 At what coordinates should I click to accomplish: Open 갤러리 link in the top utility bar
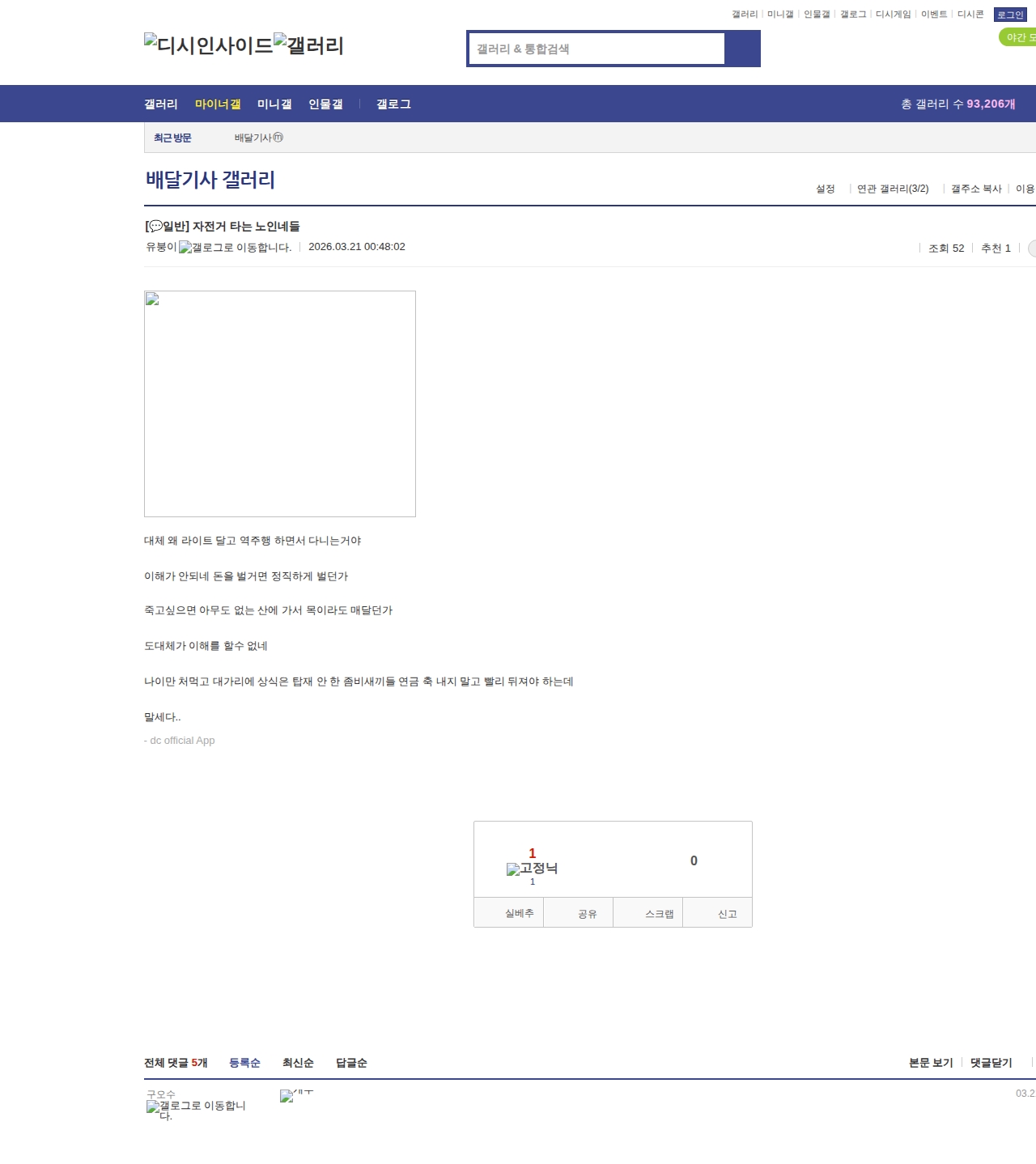tap(745, 15)
